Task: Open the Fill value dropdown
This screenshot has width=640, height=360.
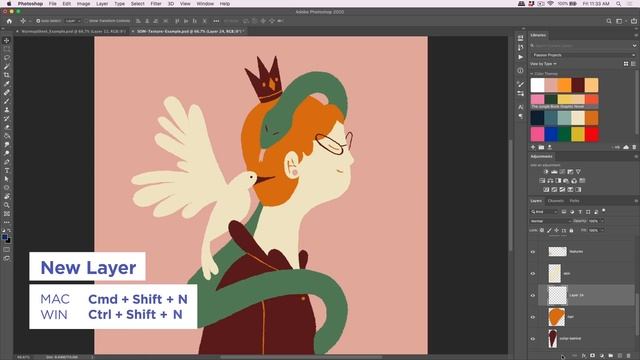Action: pyautogui.click(x=602, y=230)
